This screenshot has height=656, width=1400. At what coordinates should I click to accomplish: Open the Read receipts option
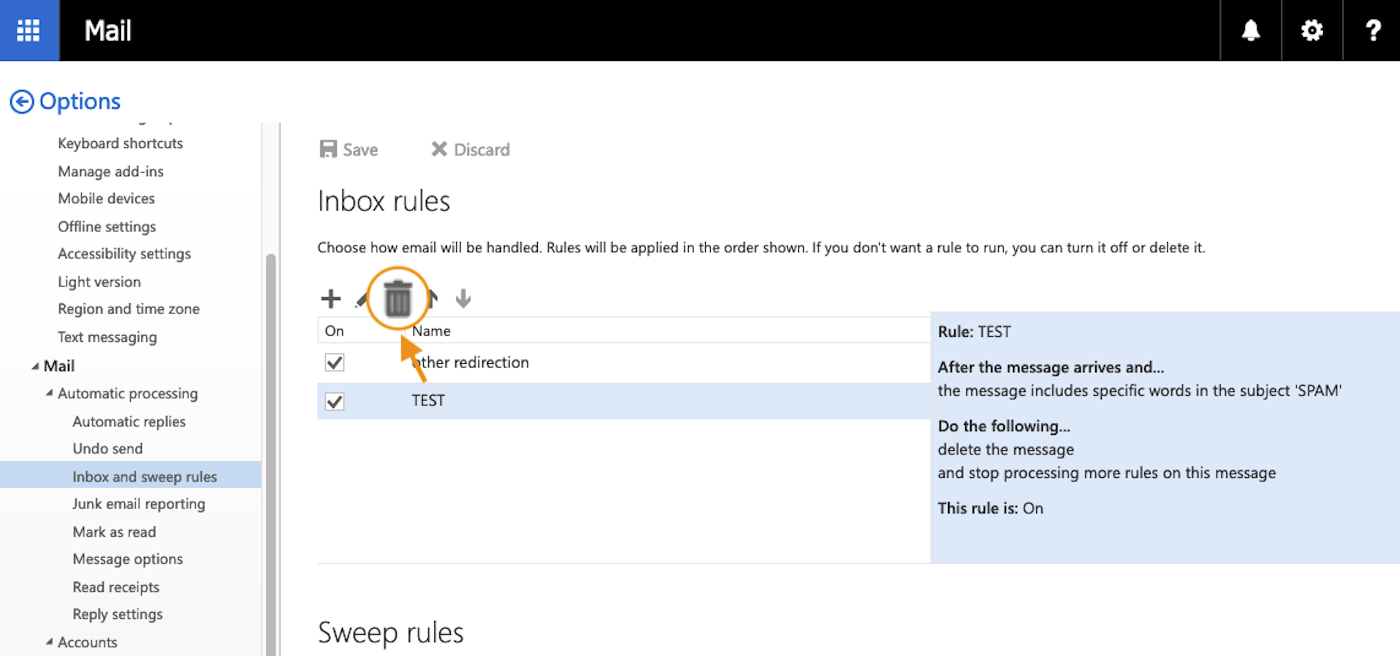(x=116, y=587)
